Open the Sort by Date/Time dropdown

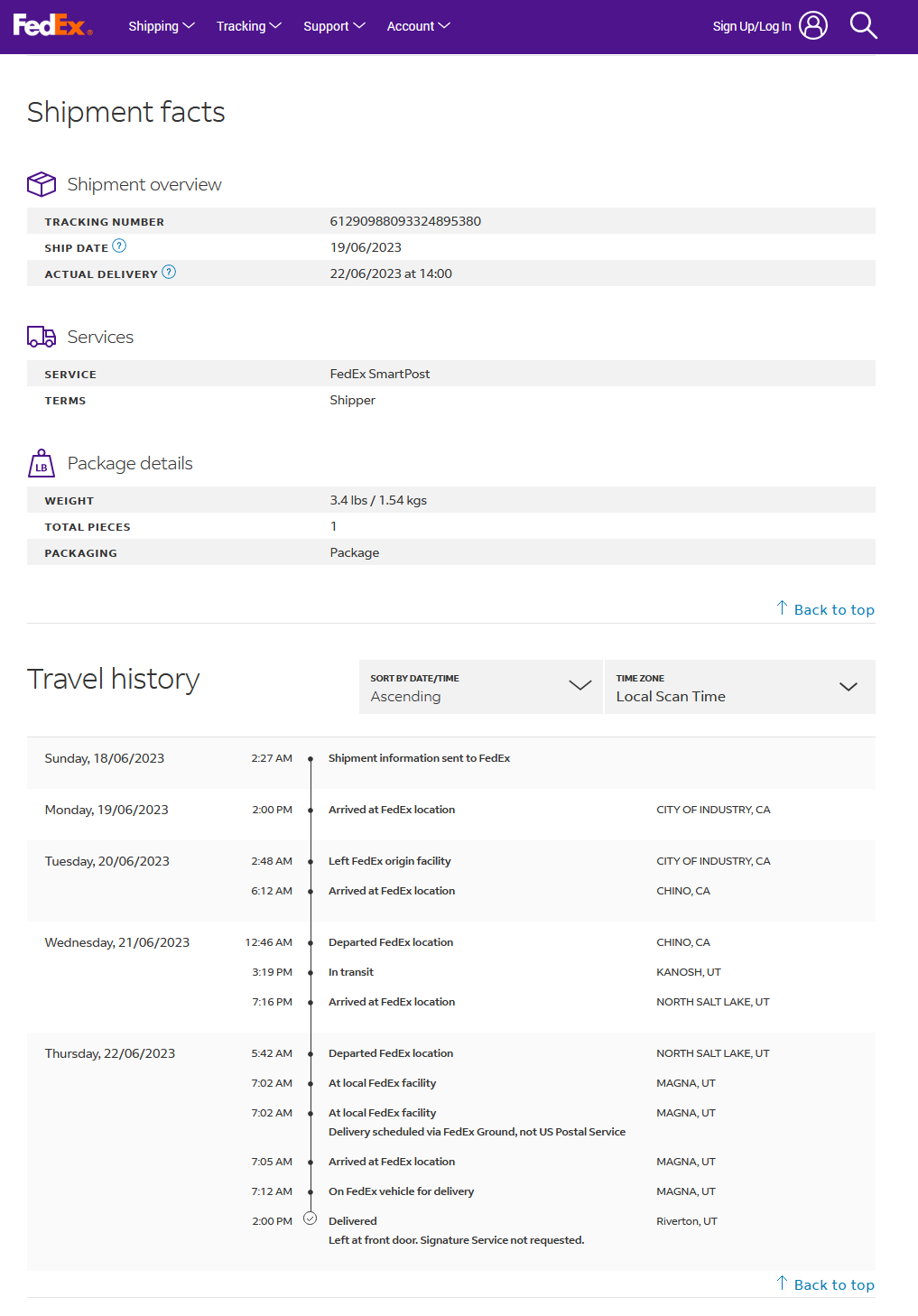480,687
